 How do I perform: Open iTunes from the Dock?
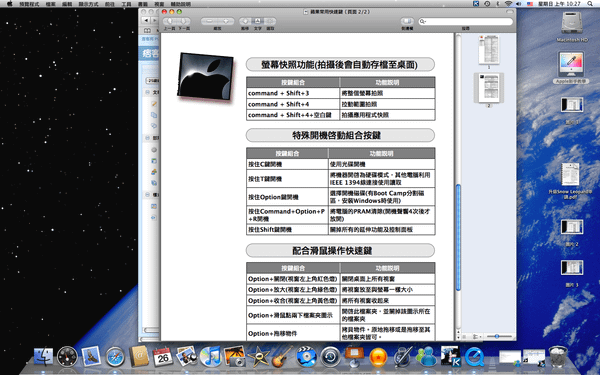click(210, 357)
